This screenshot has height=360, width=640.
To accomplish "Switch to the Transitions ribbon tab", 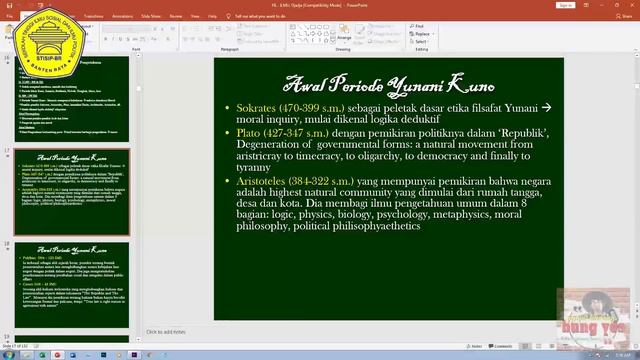I will tap(93, 16).
